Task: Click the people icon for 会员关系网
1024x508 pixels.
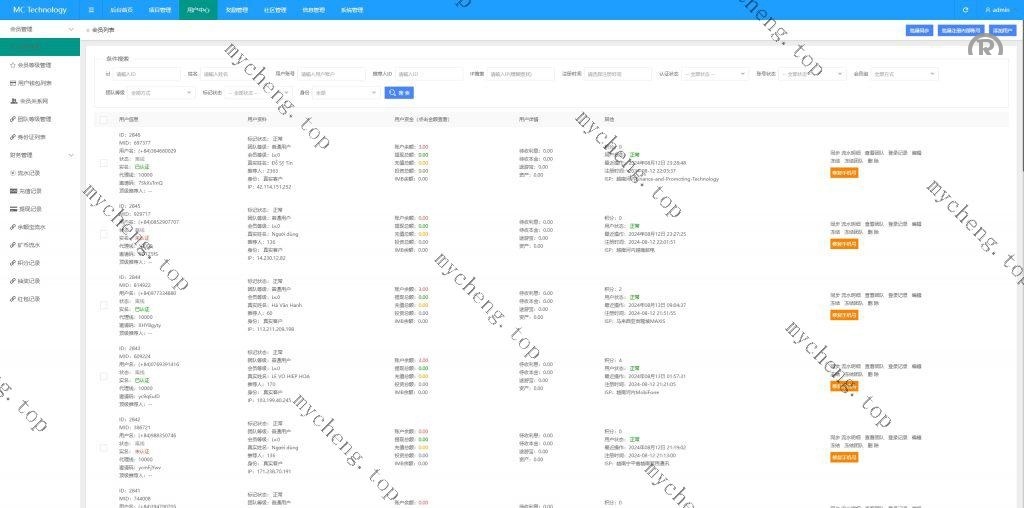Action: point(13,101)
